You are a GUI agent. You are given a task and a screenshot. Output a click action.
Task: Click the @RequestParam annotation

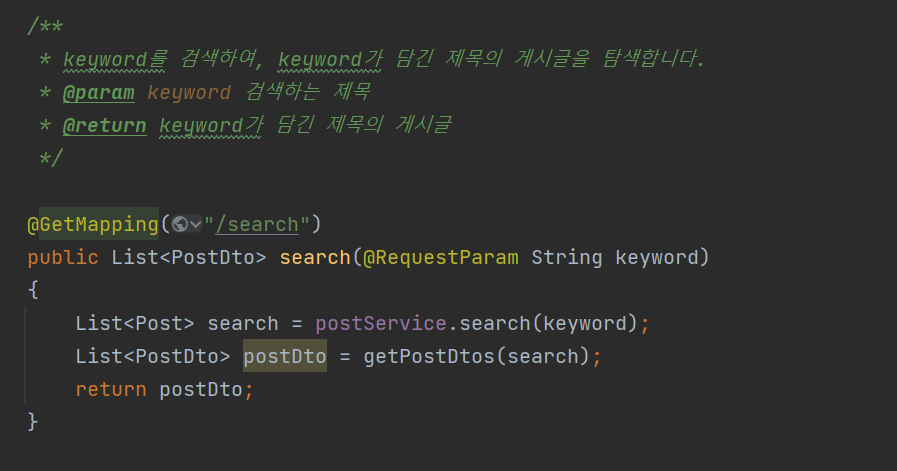[440, 258]
